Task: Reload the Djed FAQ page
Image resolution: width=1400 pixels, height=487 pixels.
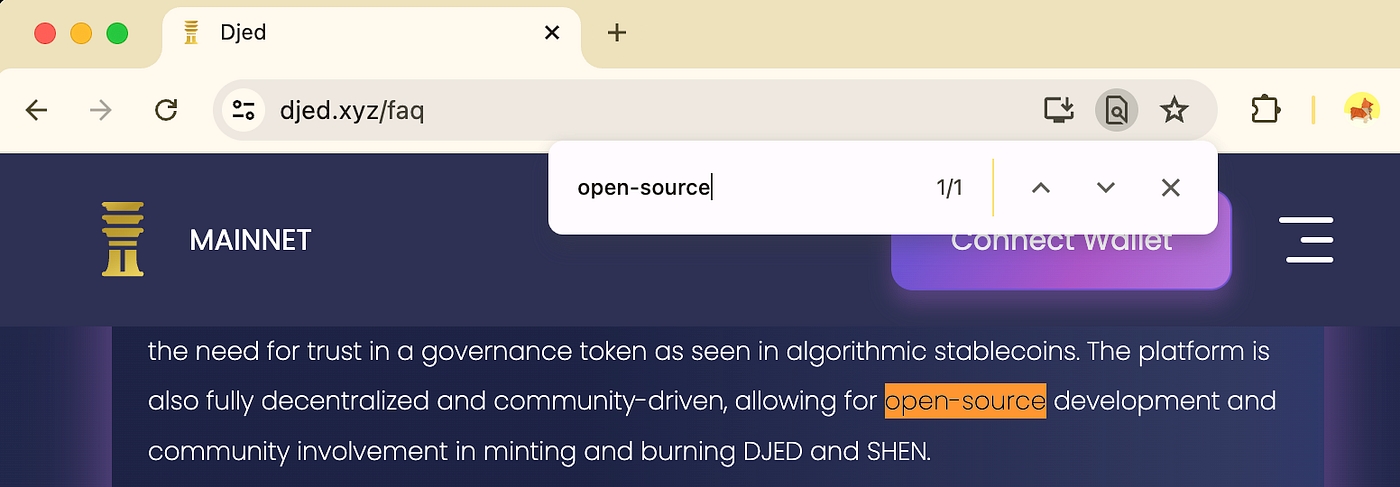Action: pos(166,110)
